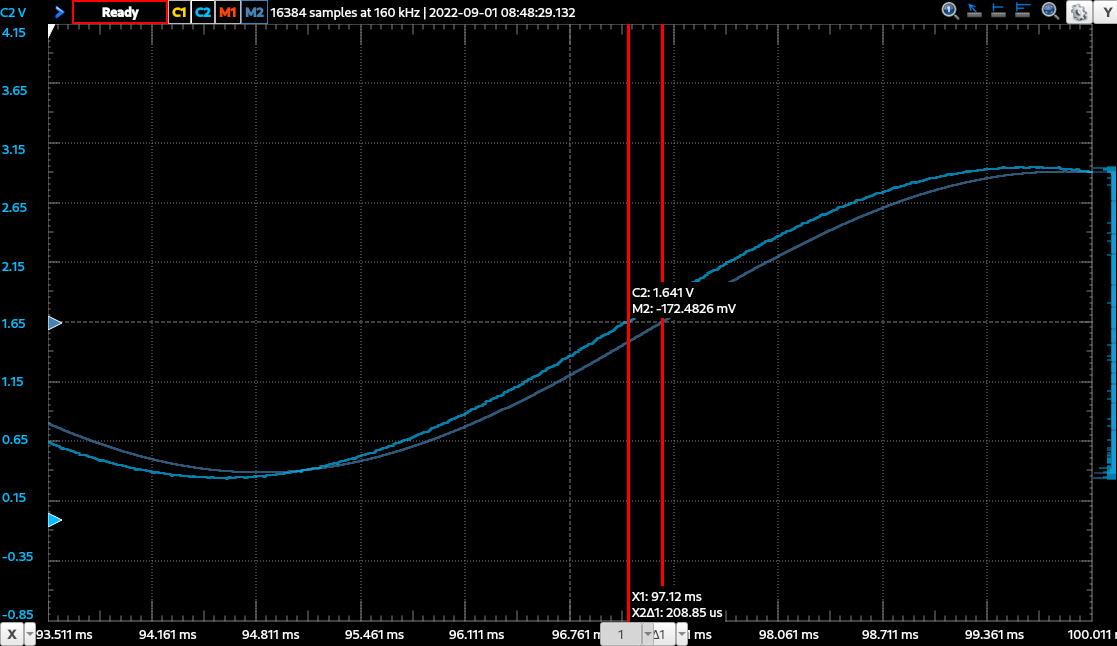Viewport: 1117px width, 646px height.
Task: Click the 3.65 voltage axis label
Action: (14, 90)
